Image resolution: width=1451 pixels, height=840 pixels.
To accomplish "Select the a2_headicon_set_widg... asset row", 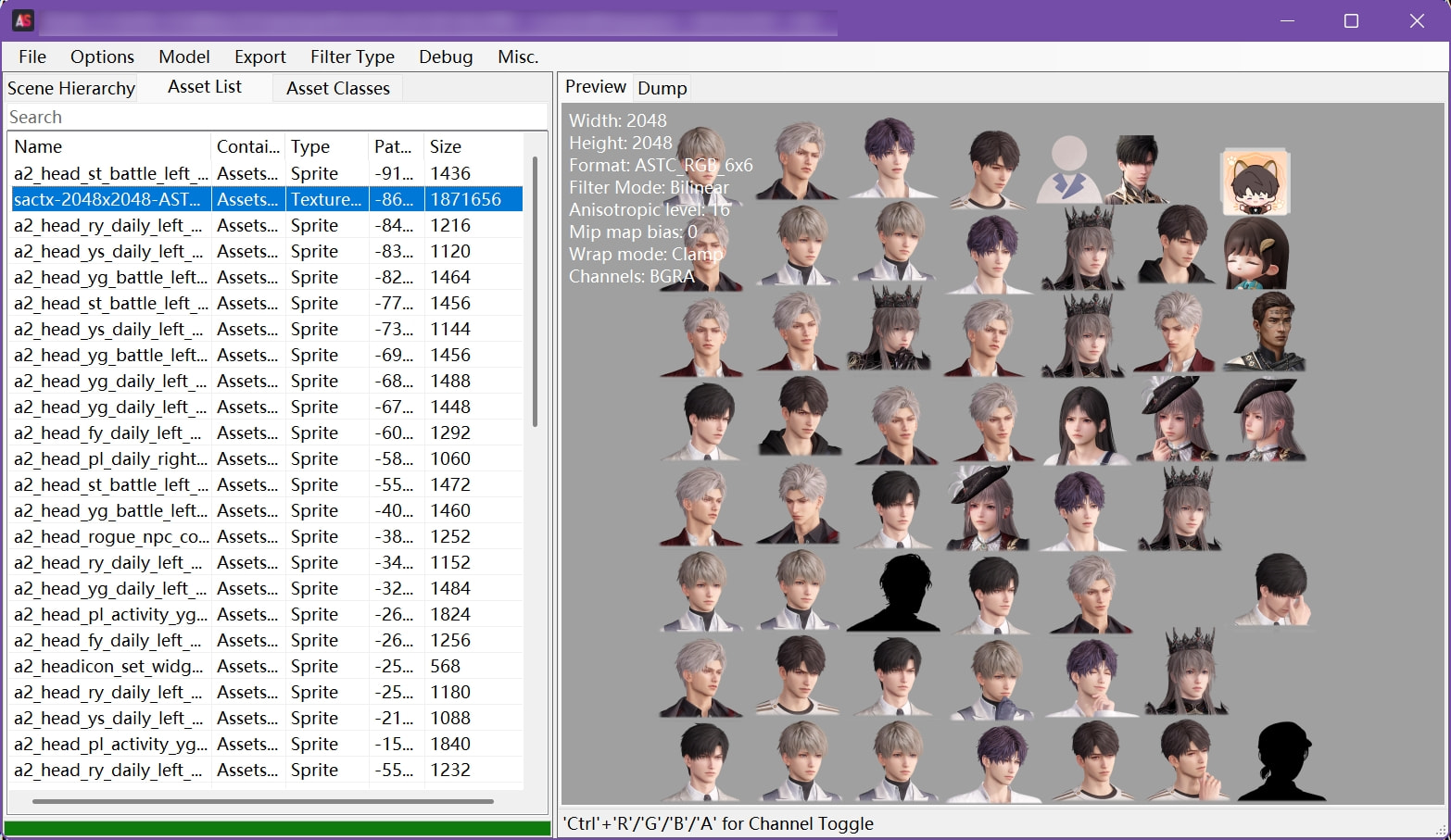I will (267, 666).
